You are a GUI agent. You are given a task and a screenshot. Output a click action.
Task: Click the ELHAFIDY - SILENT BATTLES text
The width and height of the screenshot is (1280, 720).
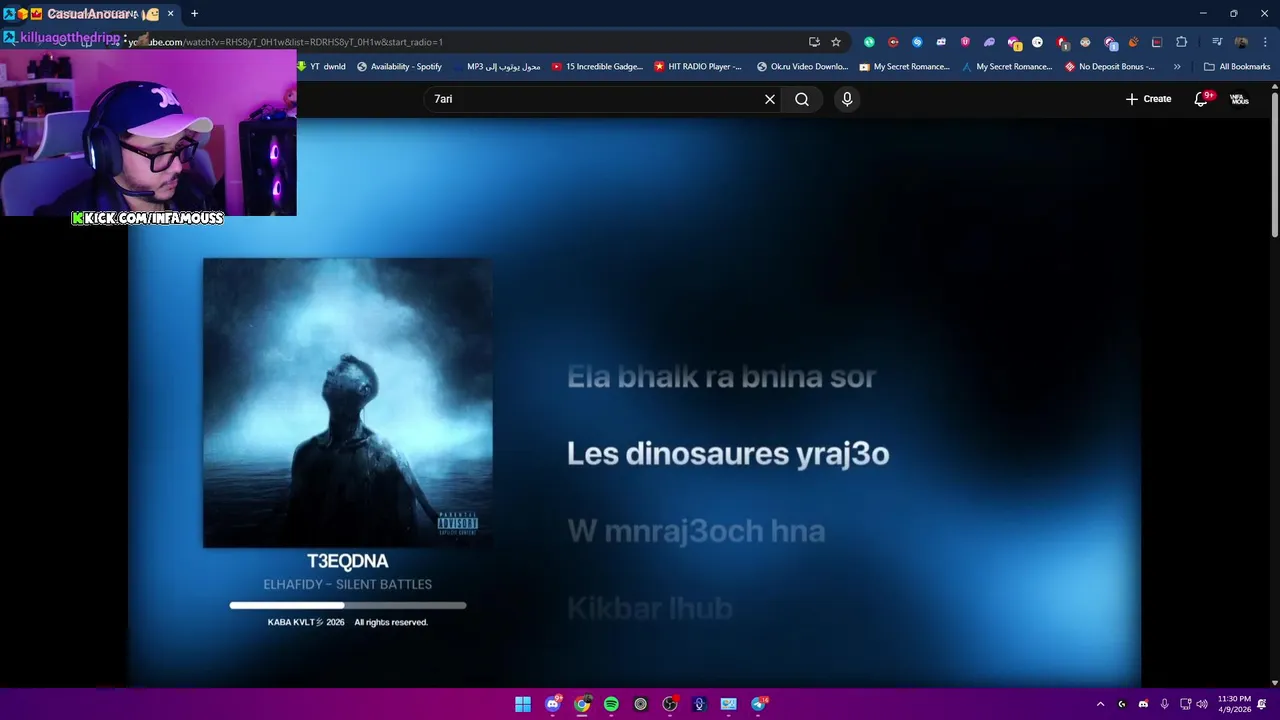347,584
